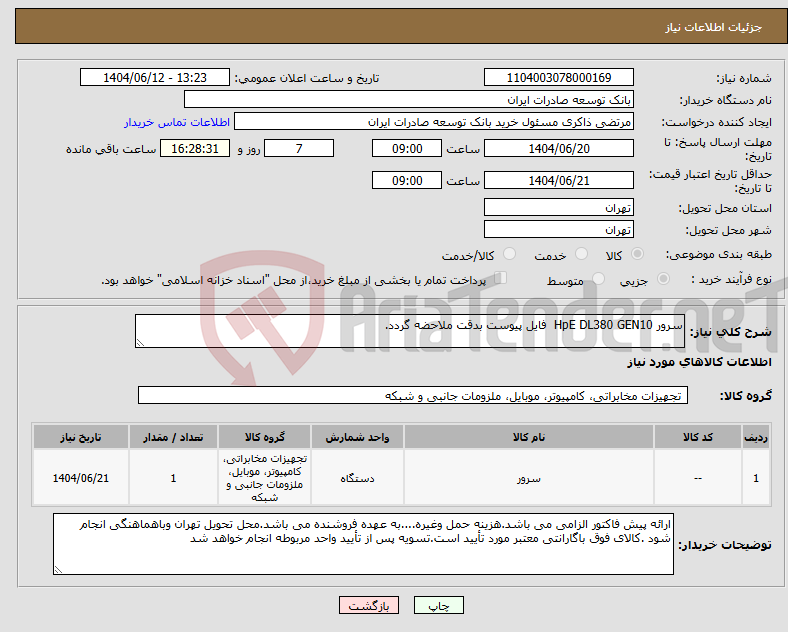Viewport: 788px width, 632px height.
Task: Click the تاریخ نیاز column header
Action: tap(81, 437)
